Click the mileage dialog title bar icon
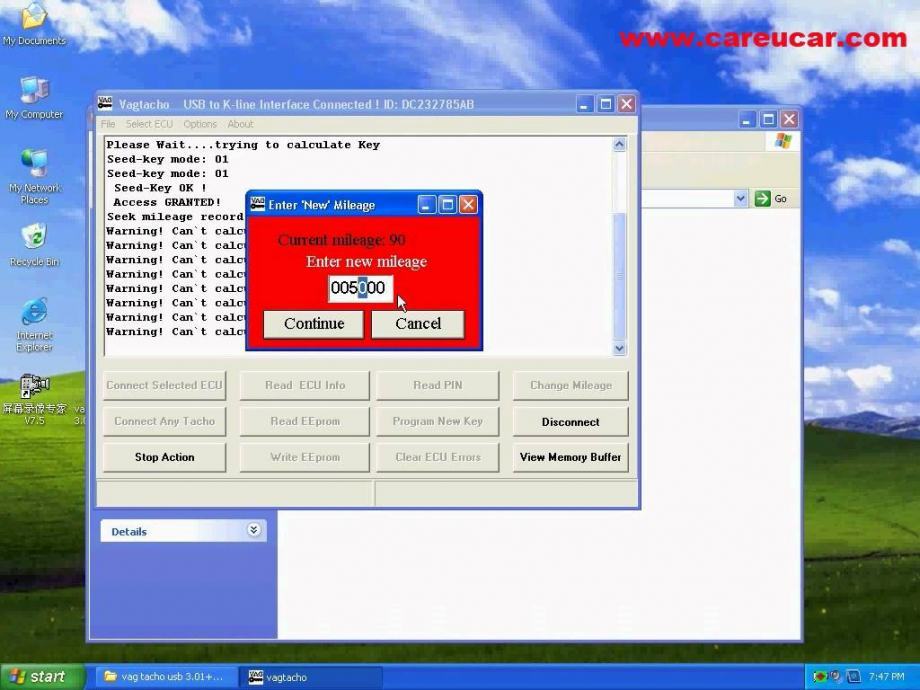This screenshot has width=920, height=690. click(257, 204)
